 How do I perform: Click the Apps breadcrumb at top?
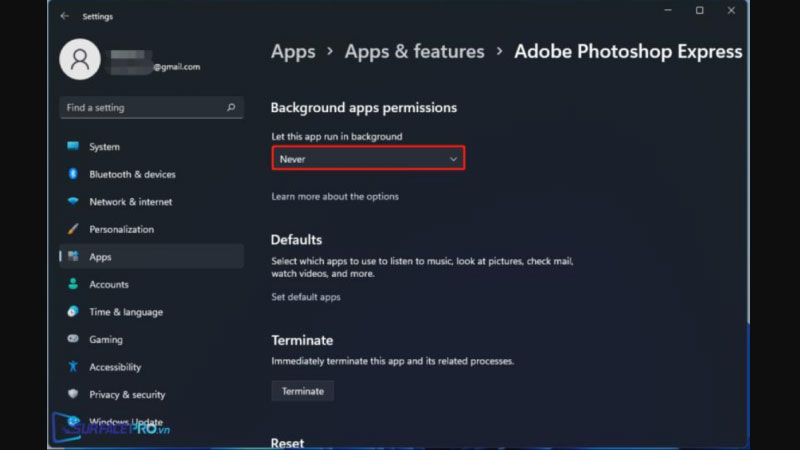pyautogui.click(x=293, y=51)
